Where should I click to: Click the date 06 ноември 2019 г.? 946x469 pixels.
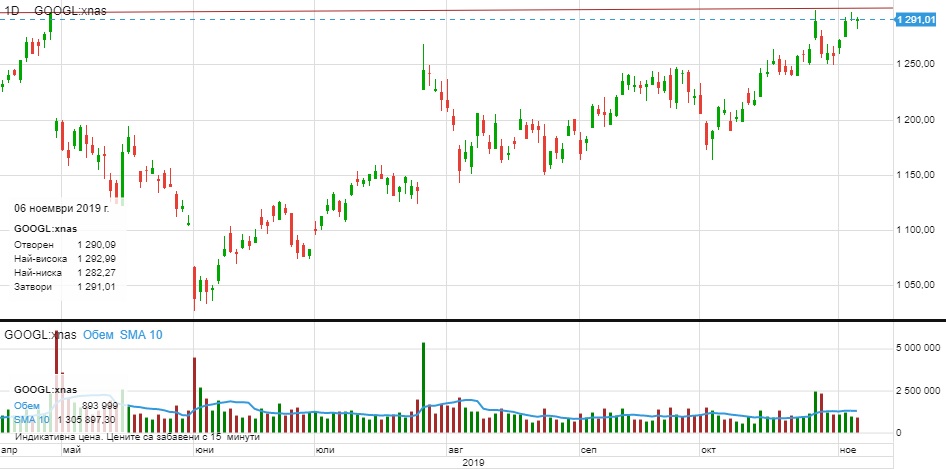click(x=62, y=208)
